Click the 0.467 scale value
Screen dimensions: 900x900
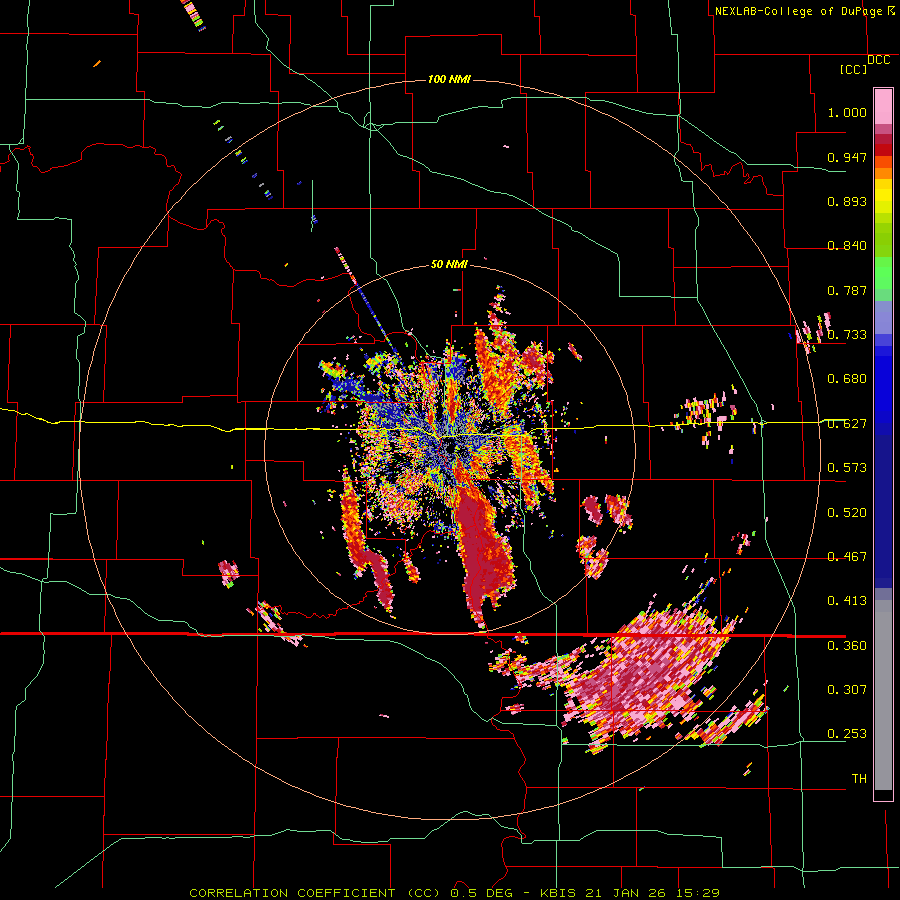[847, 557]
